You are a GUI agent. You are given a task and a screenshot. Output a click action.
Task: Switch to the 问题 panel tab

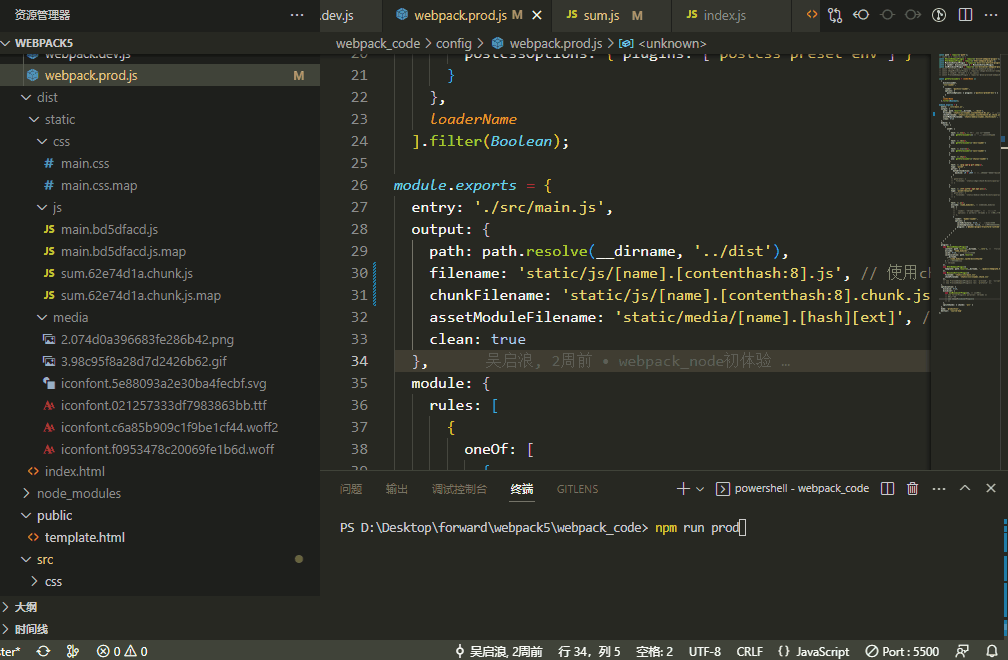351,489
